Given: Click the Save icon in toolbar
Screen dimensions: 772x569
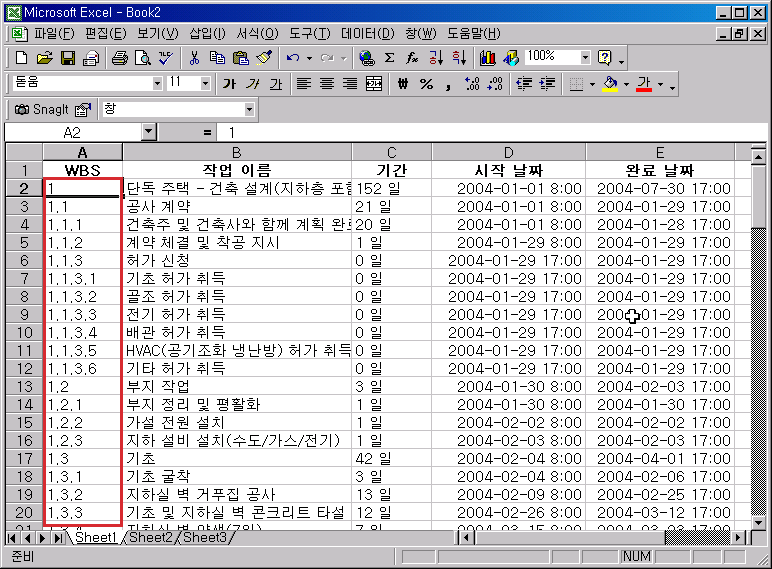Looking at the screenshot, I should pyautogui.click(x=68, y=58).
